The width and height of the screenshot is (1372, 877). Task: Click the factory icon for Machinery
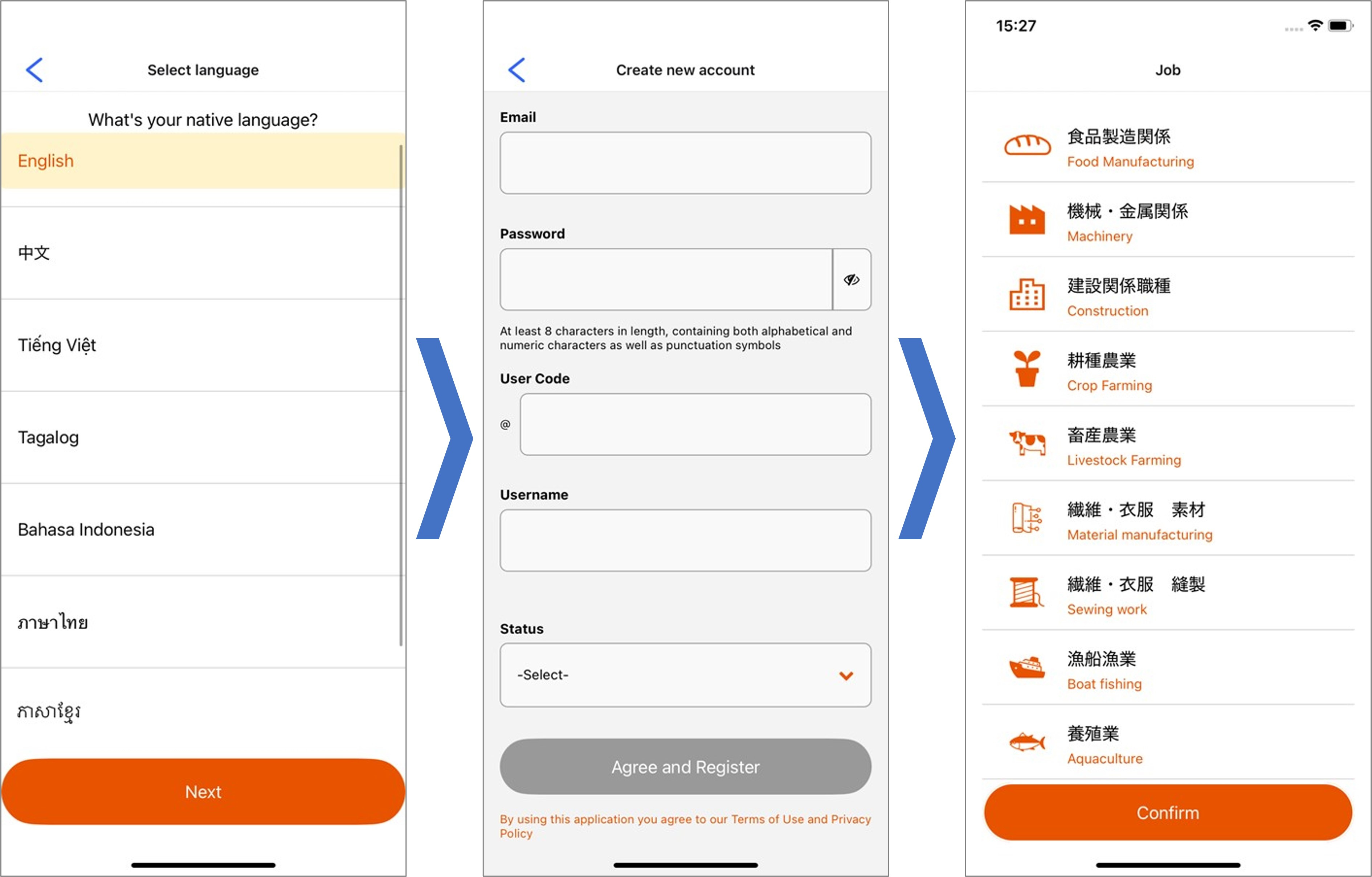coord(1027,220)
